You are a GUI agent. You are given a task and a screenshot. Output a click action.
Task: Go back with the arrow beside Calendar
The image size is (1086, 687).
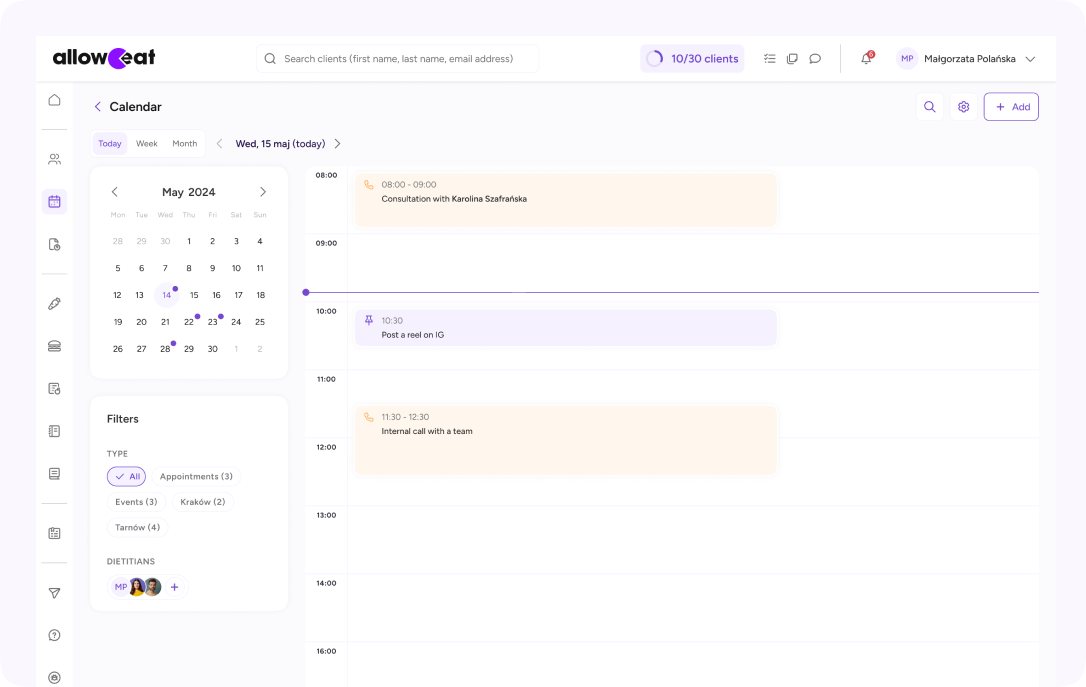coord(98,107)
